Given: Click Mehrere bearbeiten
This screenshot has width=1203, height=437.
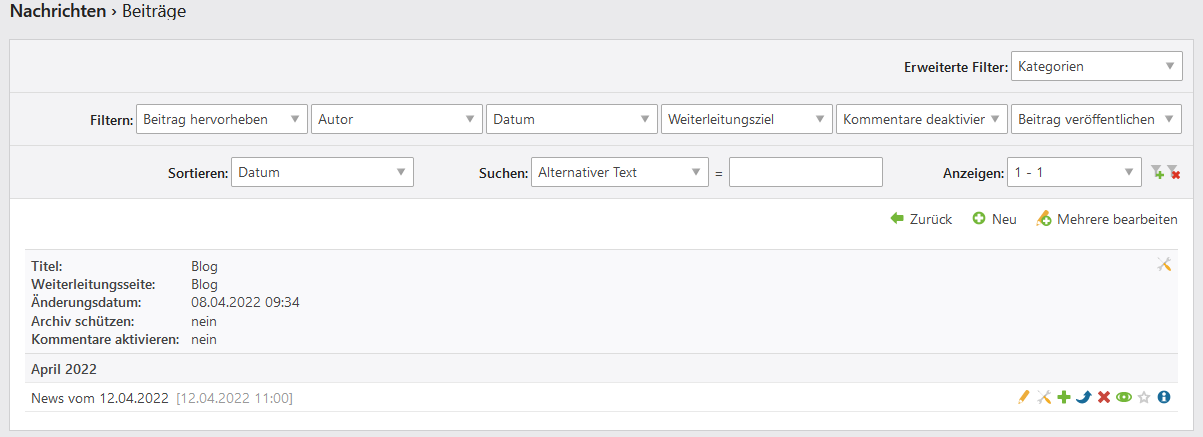Looking at the screenshot, I should tap(1107, 219).
